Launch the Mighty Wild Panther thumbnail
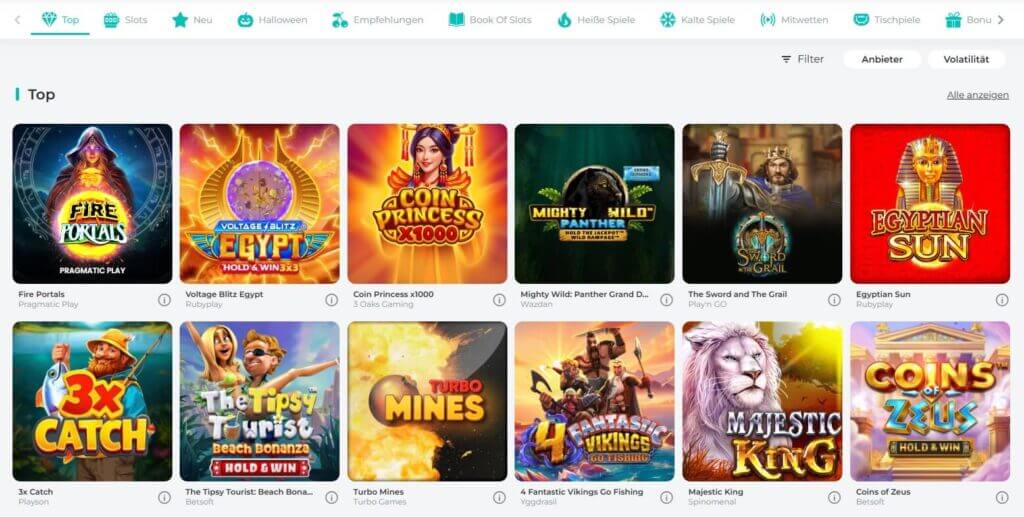Image resolution: width=1024 pixels, height=517 pixels. (x=594, y=204)
